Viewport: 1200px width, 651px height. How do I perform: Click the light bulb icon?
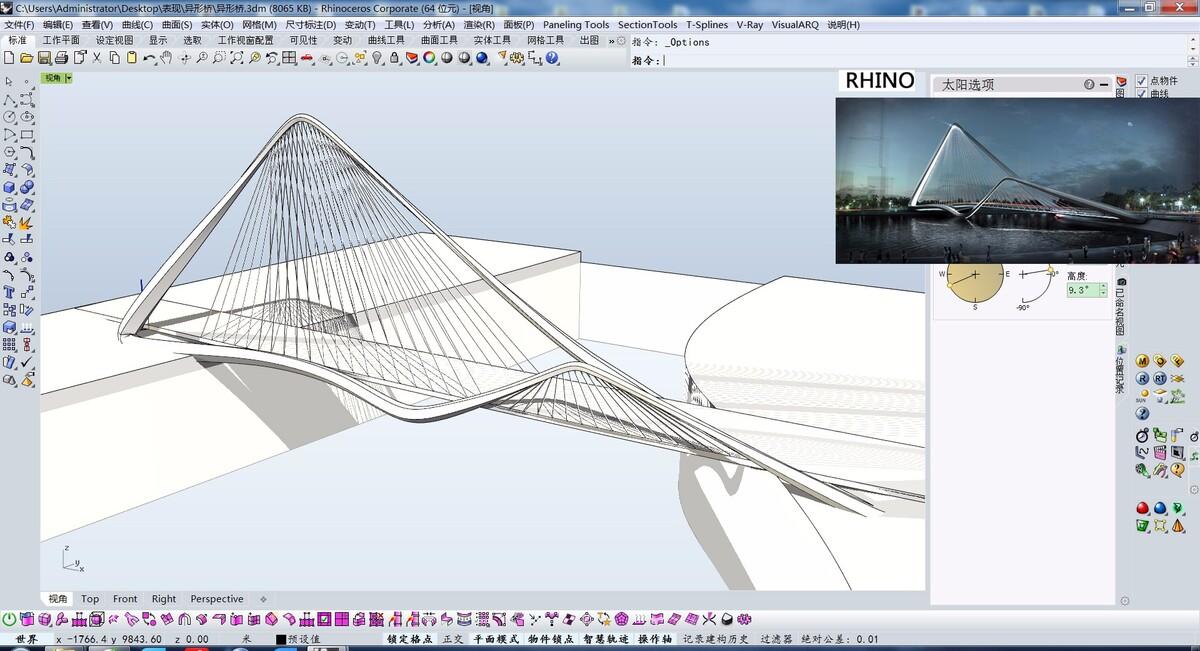click(377, 58)
